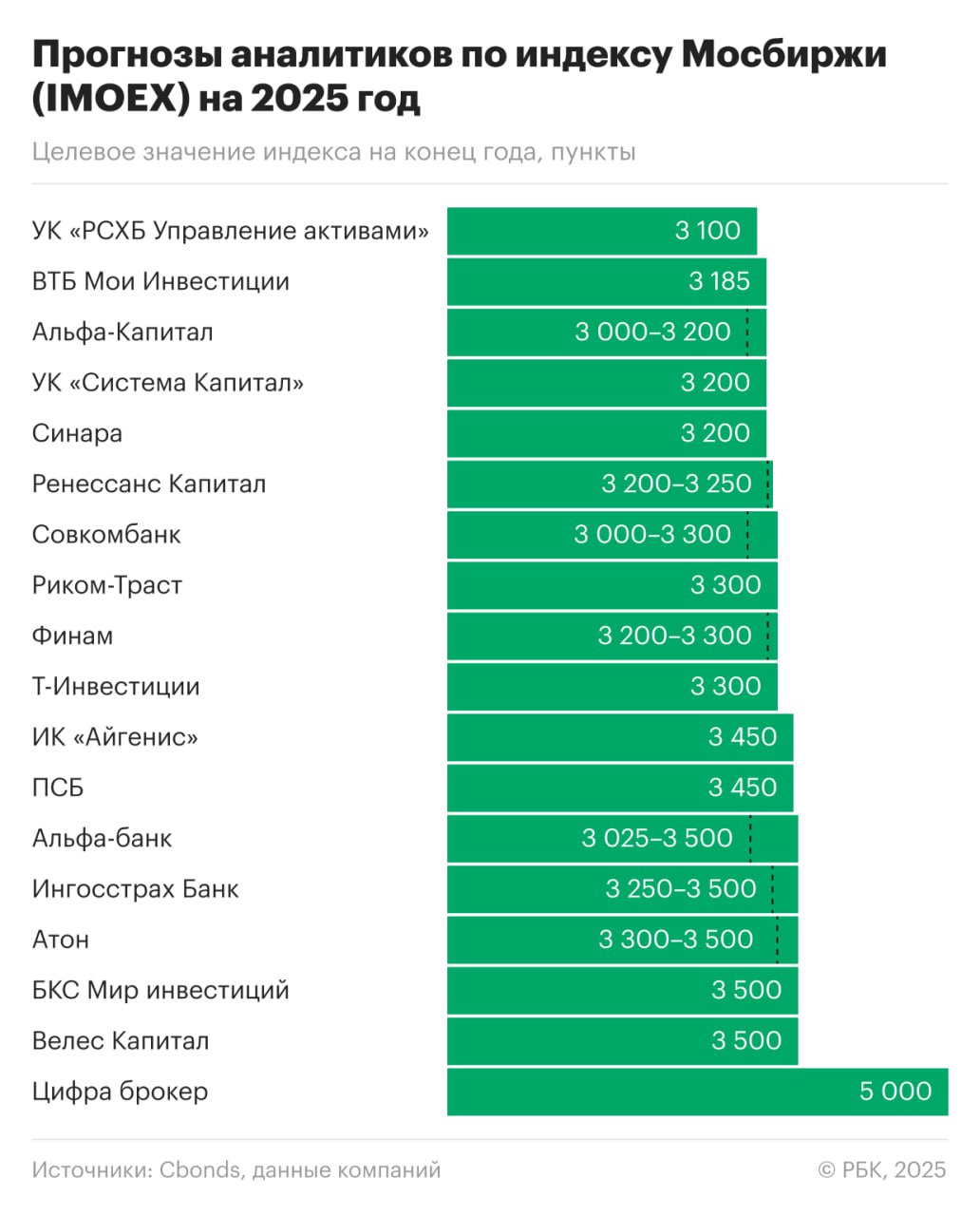This screenshot has height=1216, width=980.
Task: Click the © РБК, 2025 copyright text
Action: [x=882, y=1169]
